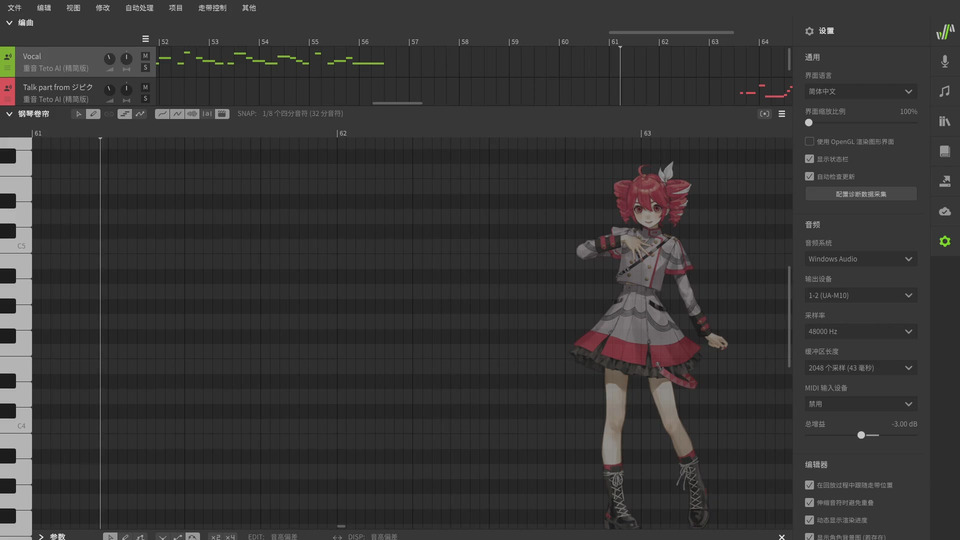
Task: Click the green settings gear in sidebar
Action: 945,241
